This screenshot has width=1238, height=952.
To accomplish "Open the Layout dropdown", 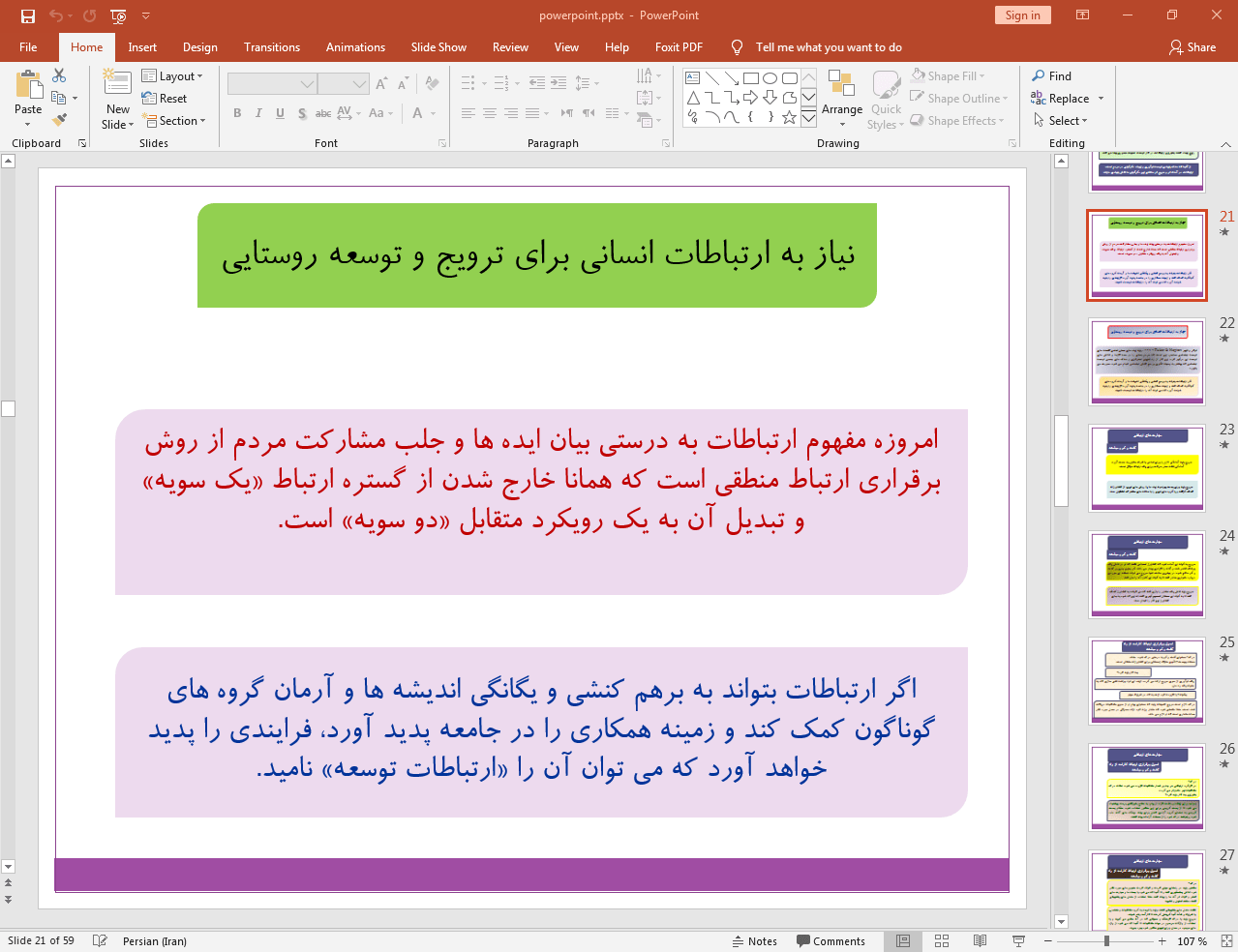I will (x=172, y=75).
